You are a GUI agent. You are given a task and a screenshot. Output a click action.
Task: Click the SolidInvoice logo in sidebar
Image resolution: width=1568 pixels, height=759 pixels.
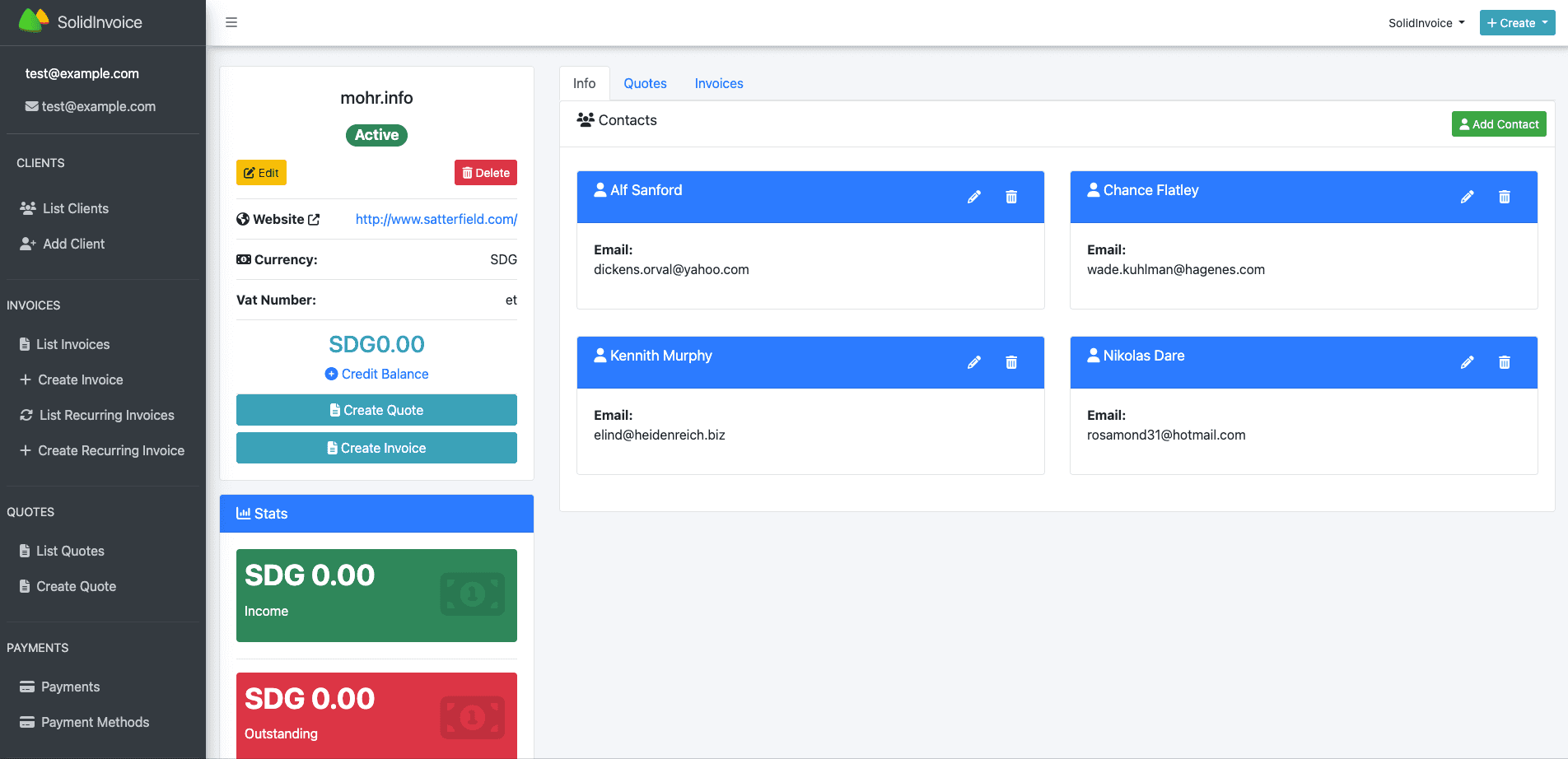81,22
